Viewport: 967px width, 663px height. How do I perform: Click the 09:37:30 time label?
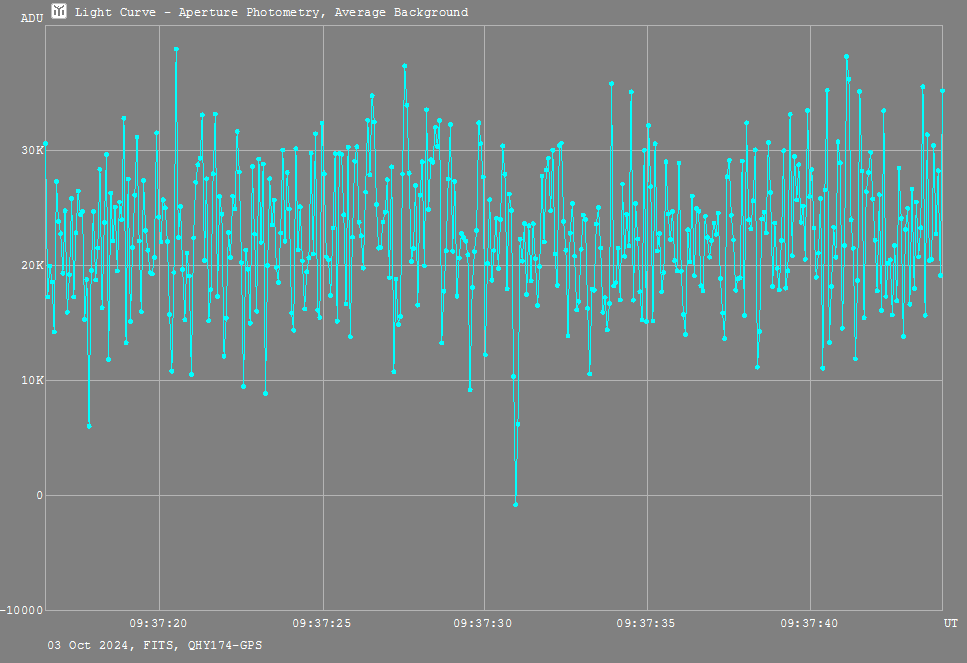[482, 624]
